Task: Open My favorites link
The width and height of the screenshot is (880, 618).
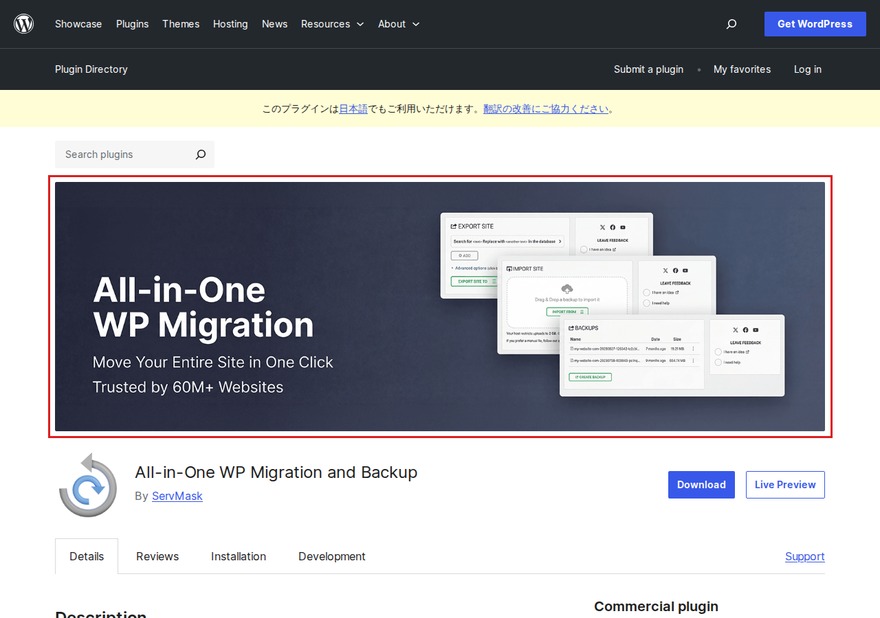Action: coord(742,69)
